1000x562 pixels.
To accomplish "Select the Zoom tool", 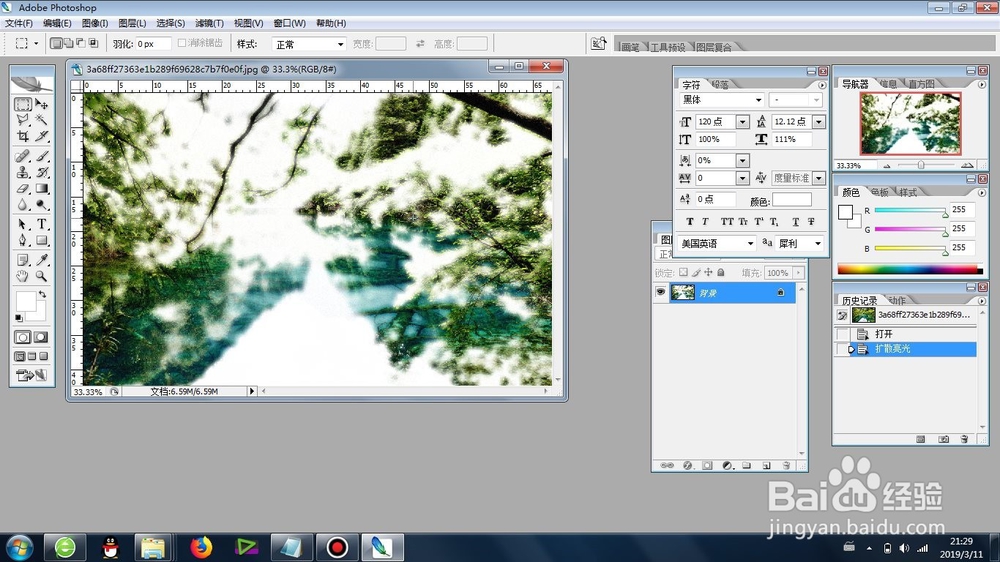I will 41,276.
